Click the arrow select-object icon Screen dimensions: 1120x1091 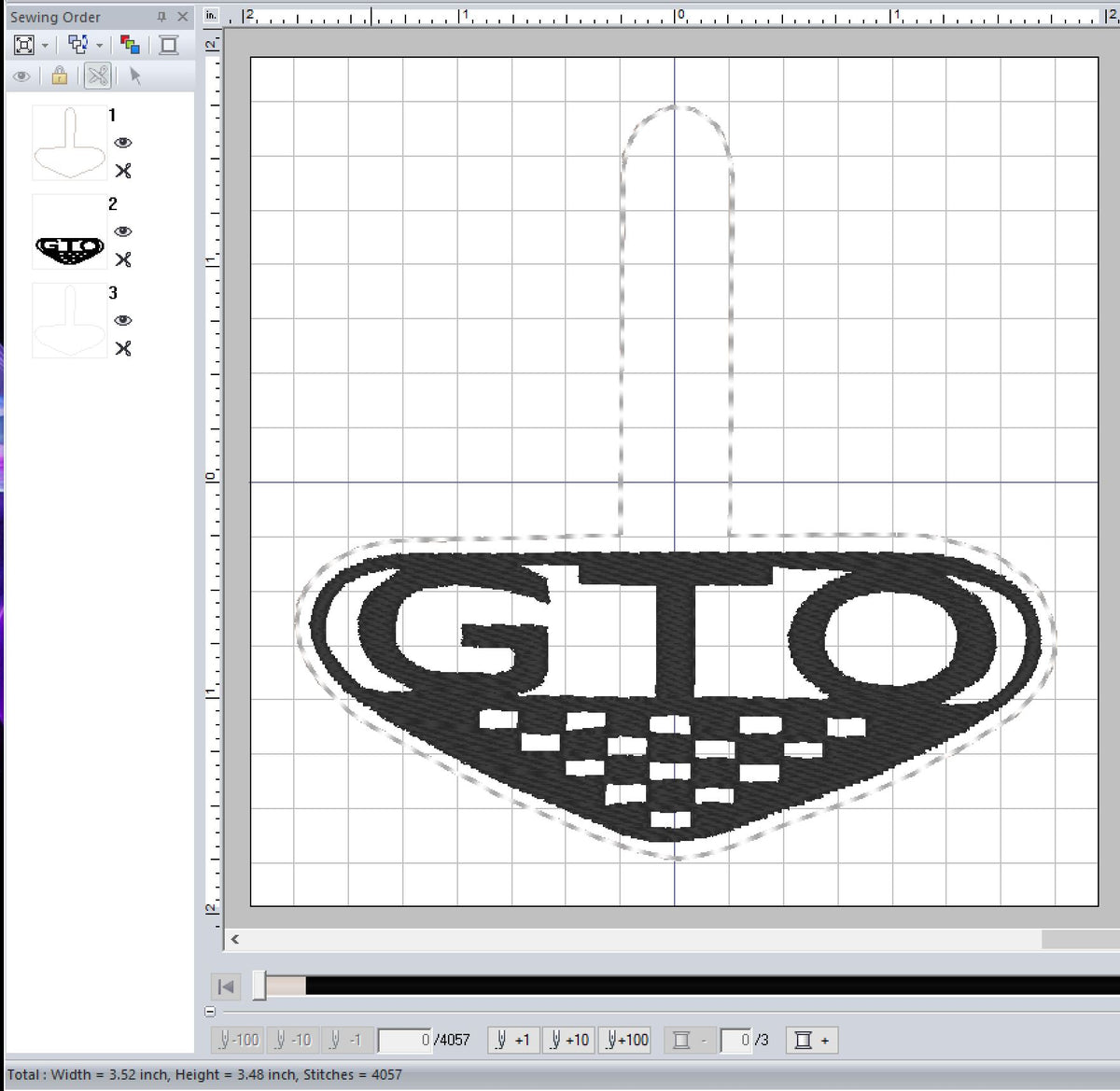[x=135, y=77]
